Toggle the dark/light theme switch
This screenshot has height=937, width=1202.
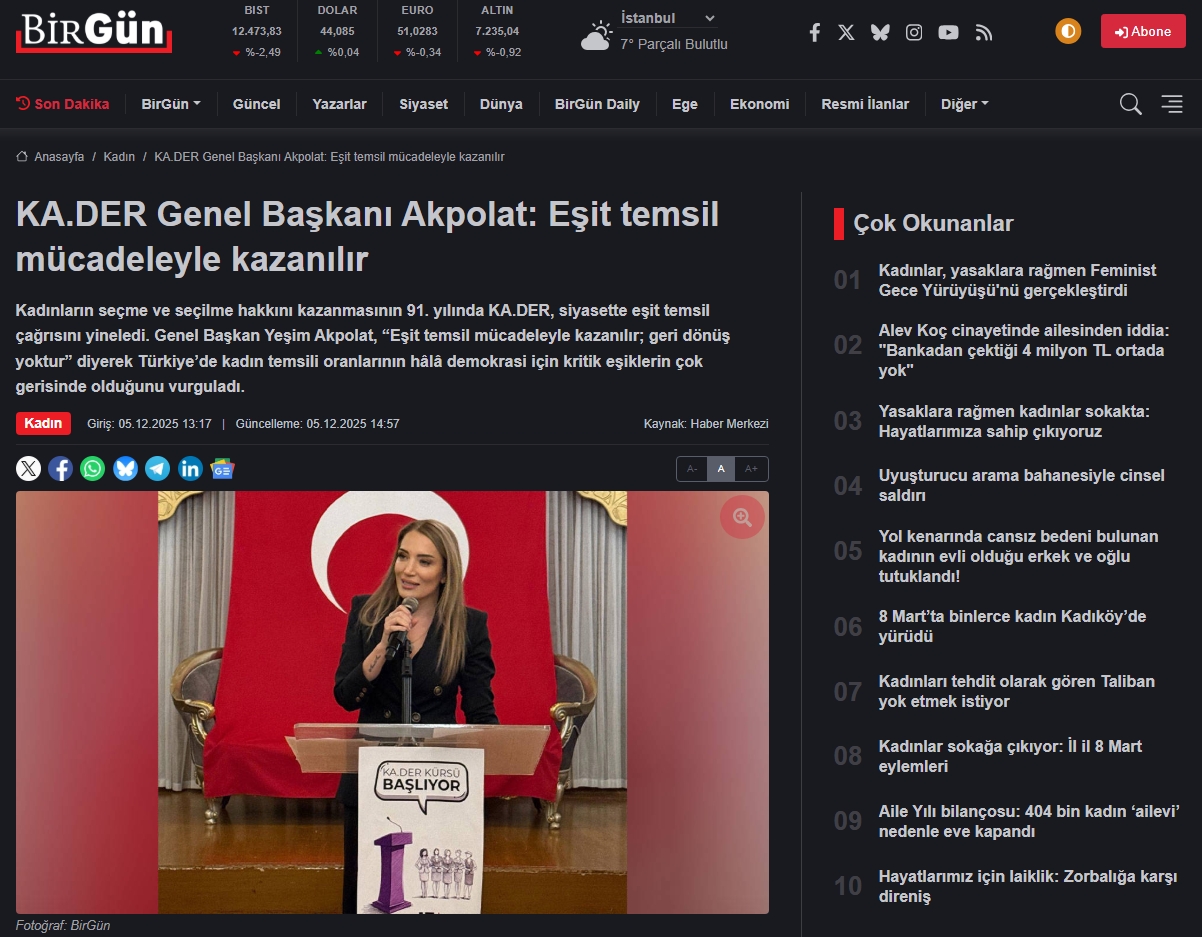click(x=1068, y=31)
